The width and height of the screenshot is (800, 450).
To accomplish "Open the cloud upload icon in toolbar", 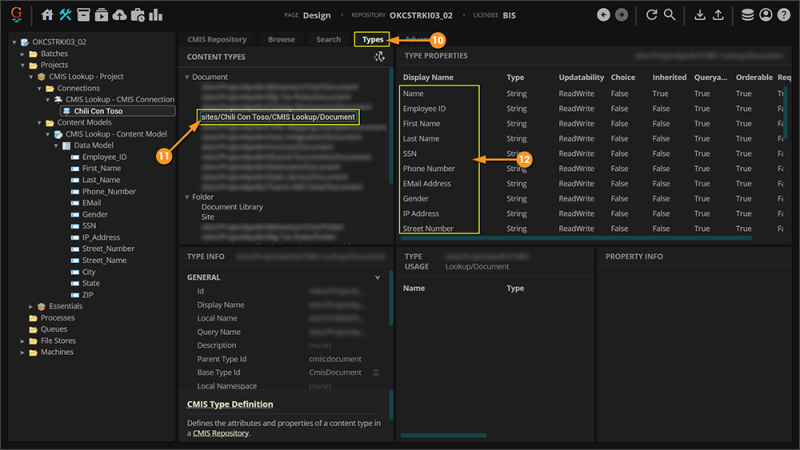I will [x=120, y=15].
